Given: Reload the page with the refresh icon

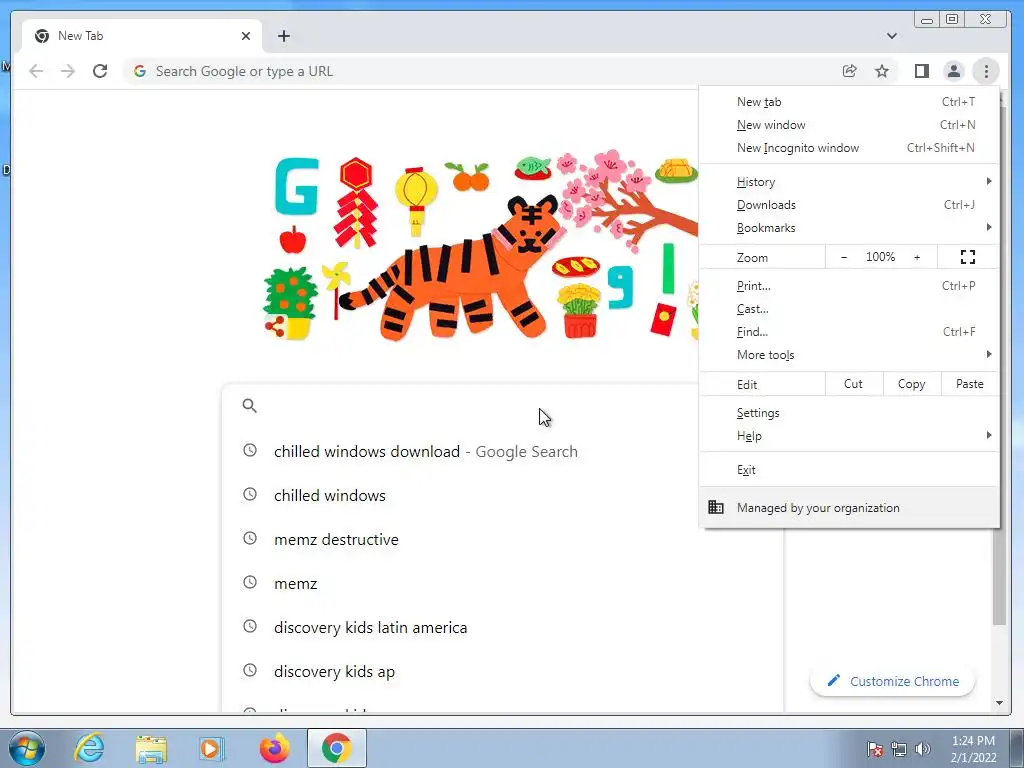Looking at the screenshot, I should pos(100,71).
